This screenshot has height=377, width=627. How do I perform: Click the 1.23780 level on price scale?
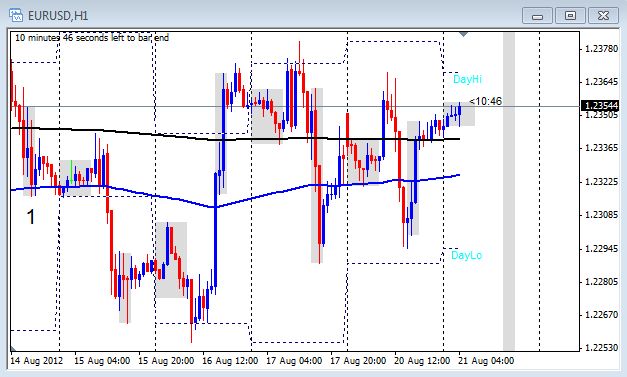point(601,49)
